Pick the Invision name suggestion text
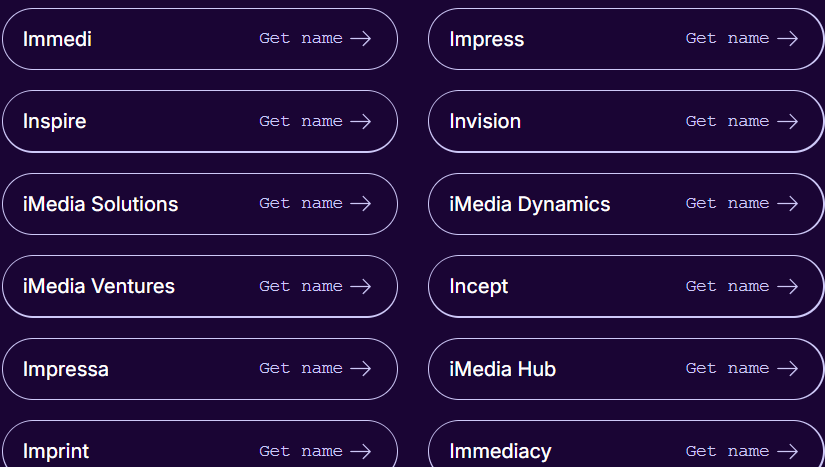Screen dimensions: 825x467 point(485,121)
